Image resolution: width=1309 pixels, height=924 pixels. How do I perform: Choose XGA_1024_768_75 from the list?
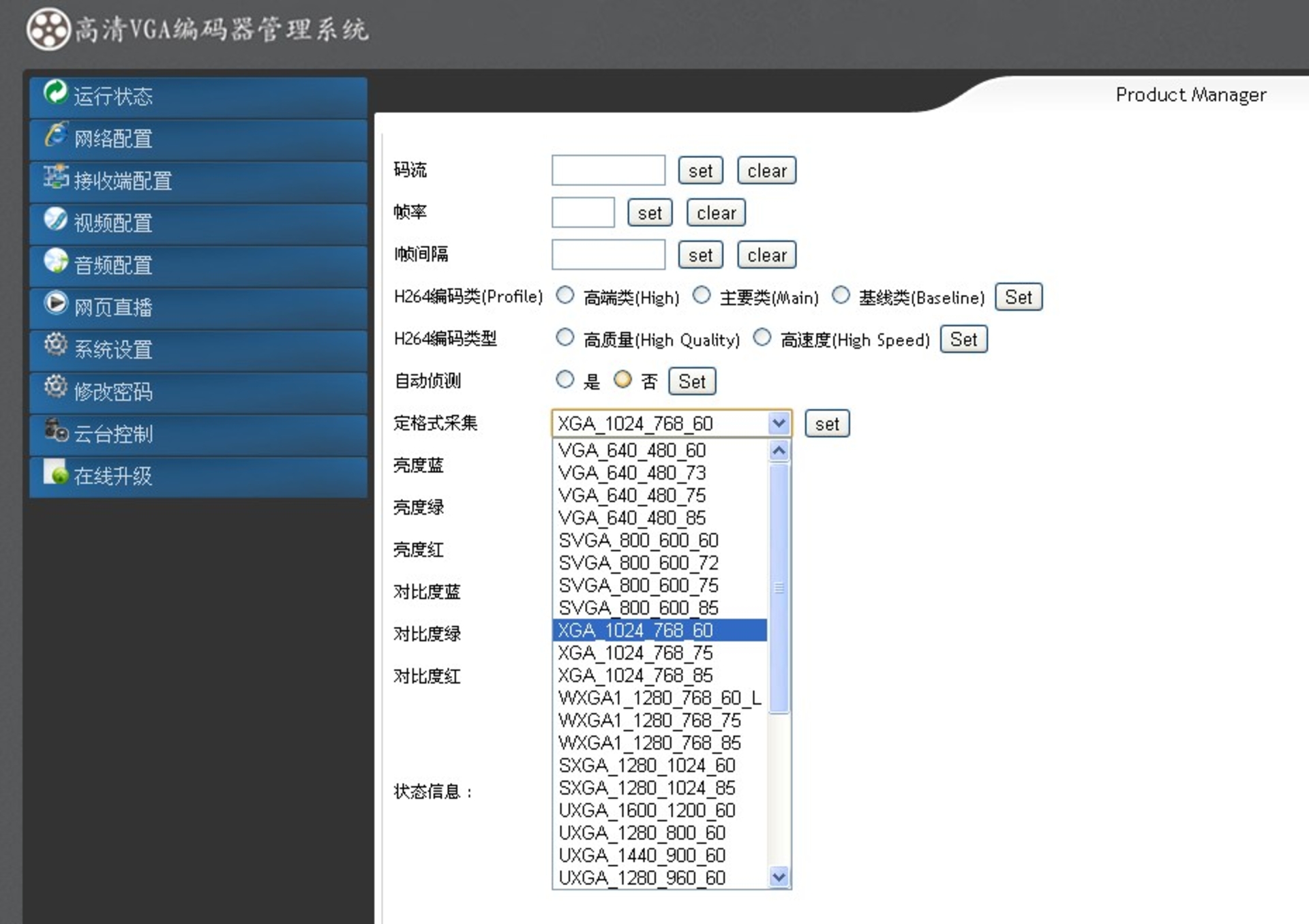coord(660,653)
